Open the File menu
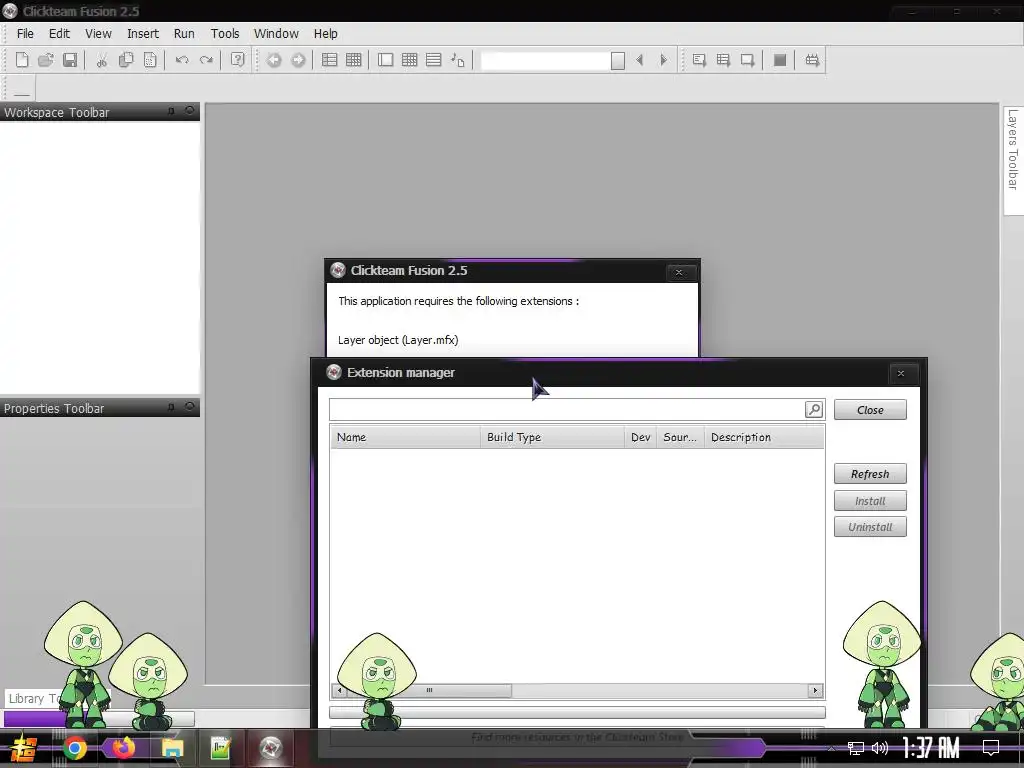Viewport: 1024px width, 768px height. coord(25,33)
